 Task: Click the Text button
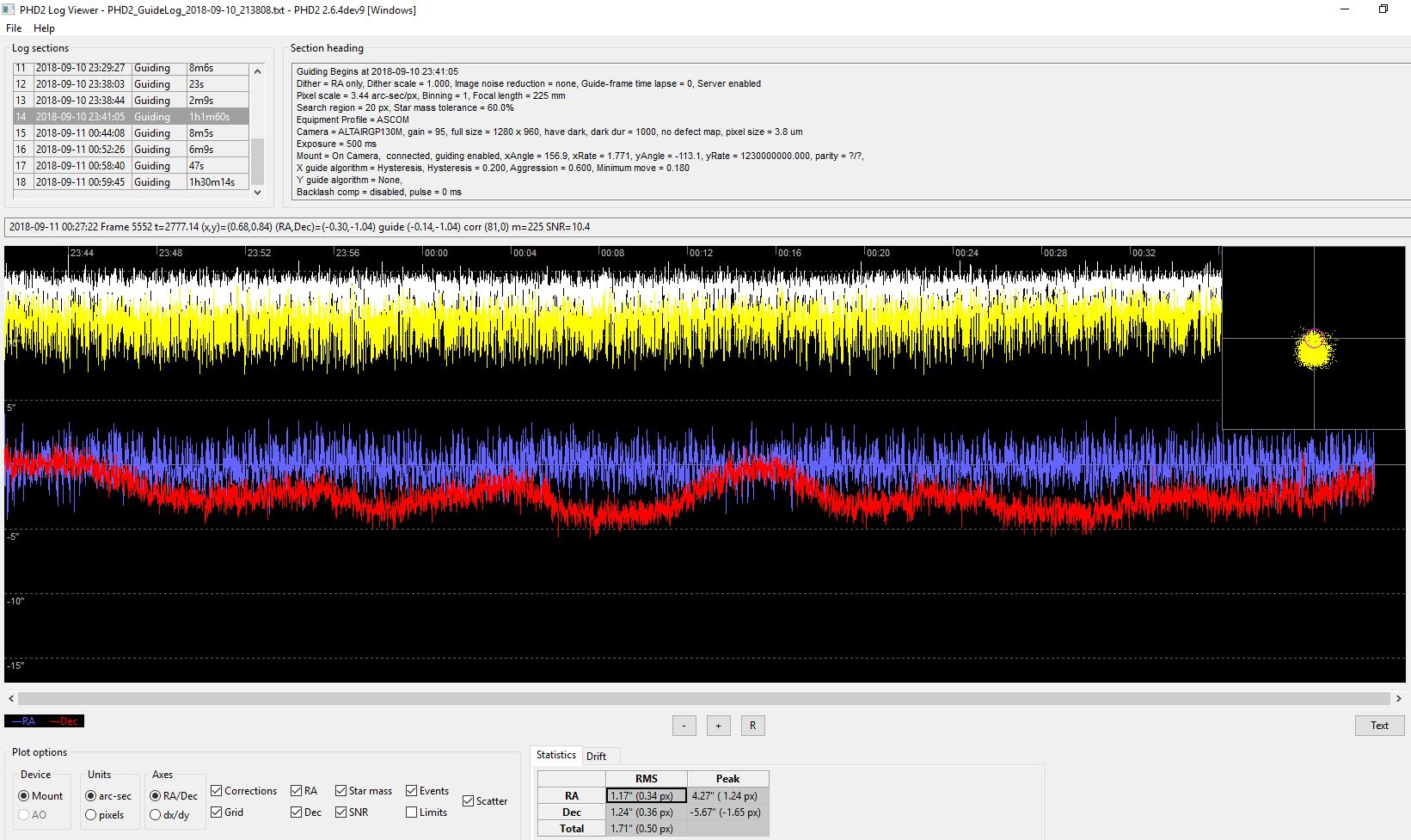[1379, 726]
